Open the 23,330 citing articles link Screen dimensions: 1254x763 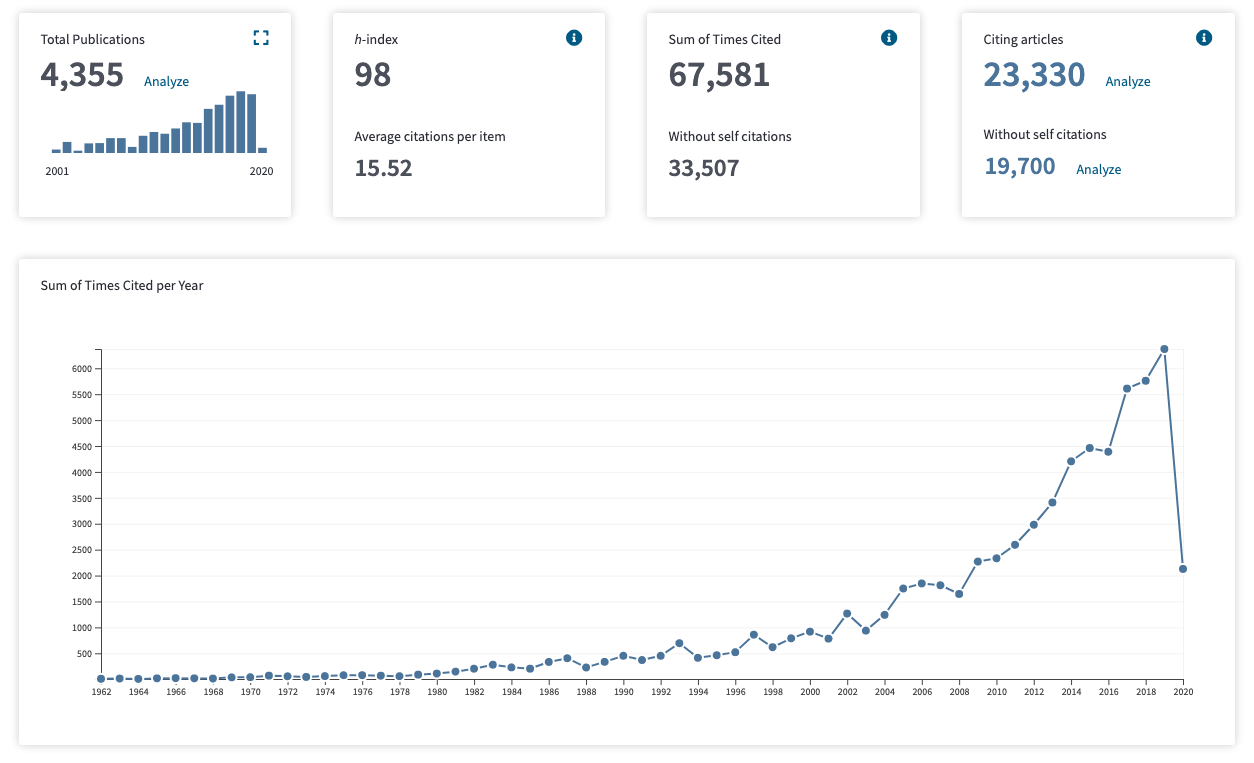[x=1034, y=75]
